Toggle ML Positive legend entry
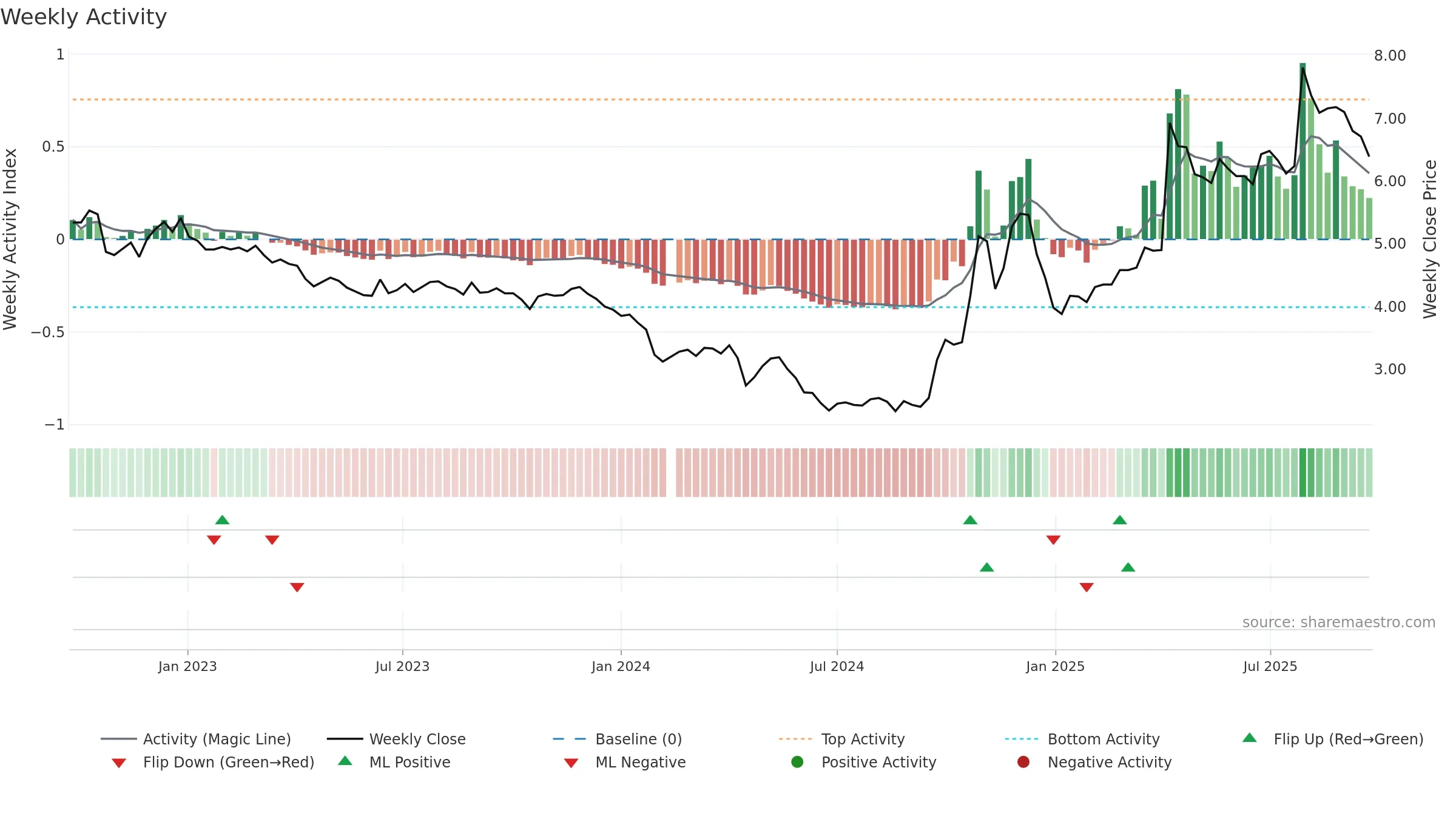Viewport: 1456px width, 819px height. [394, 762]
